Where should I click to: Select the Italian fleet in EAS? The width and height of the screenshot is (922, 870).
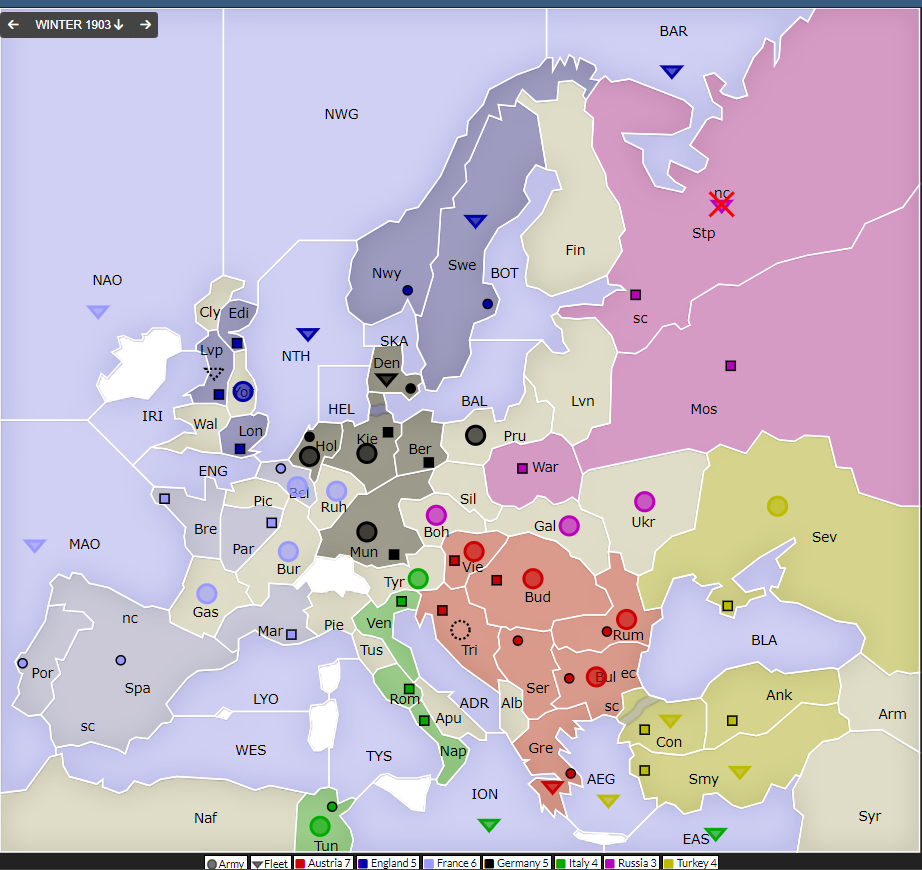(716, 834)
